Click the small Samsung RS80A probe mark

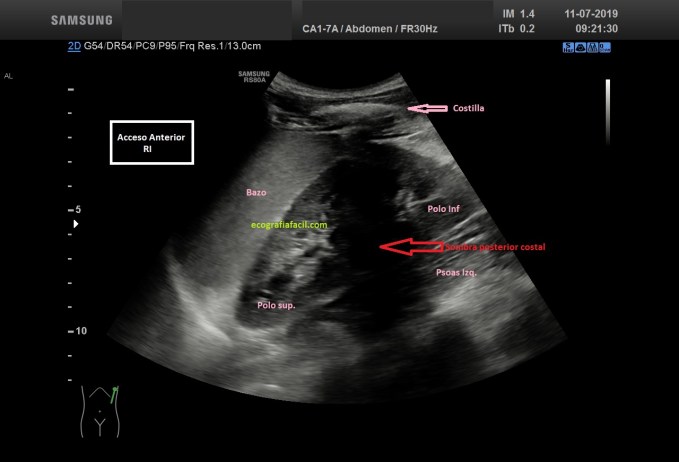point(255,77)
